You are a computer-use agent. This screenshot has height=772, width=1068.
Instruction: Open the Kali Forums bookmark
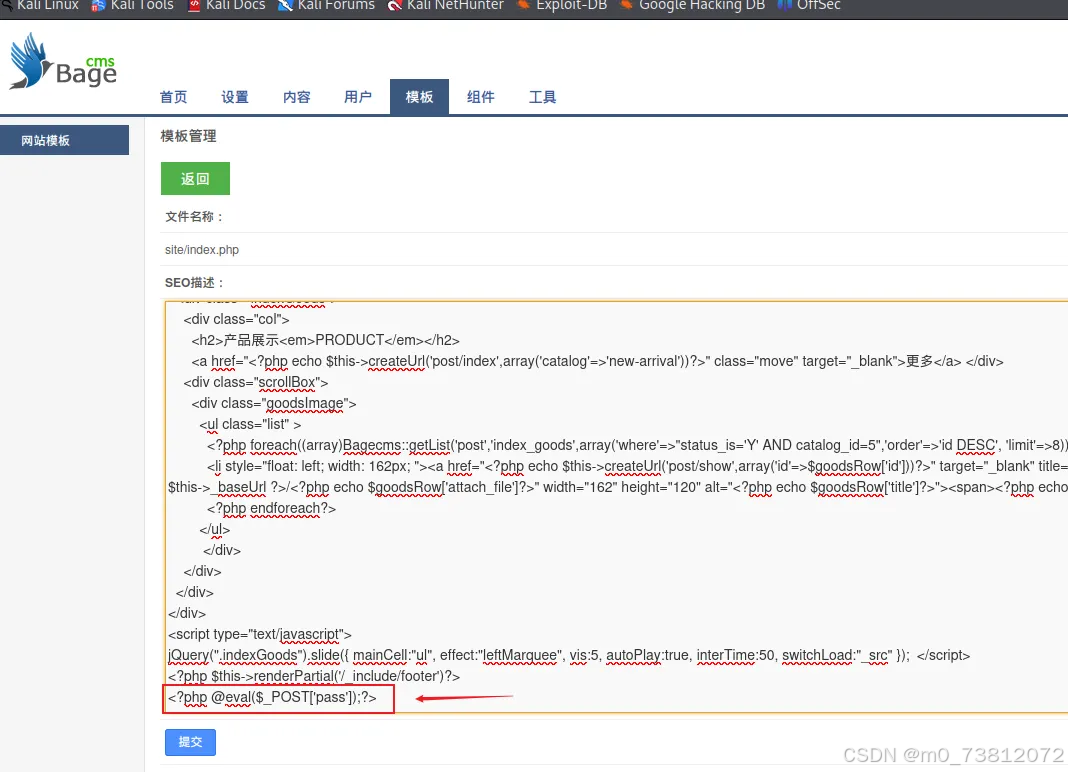click(327, 5)
